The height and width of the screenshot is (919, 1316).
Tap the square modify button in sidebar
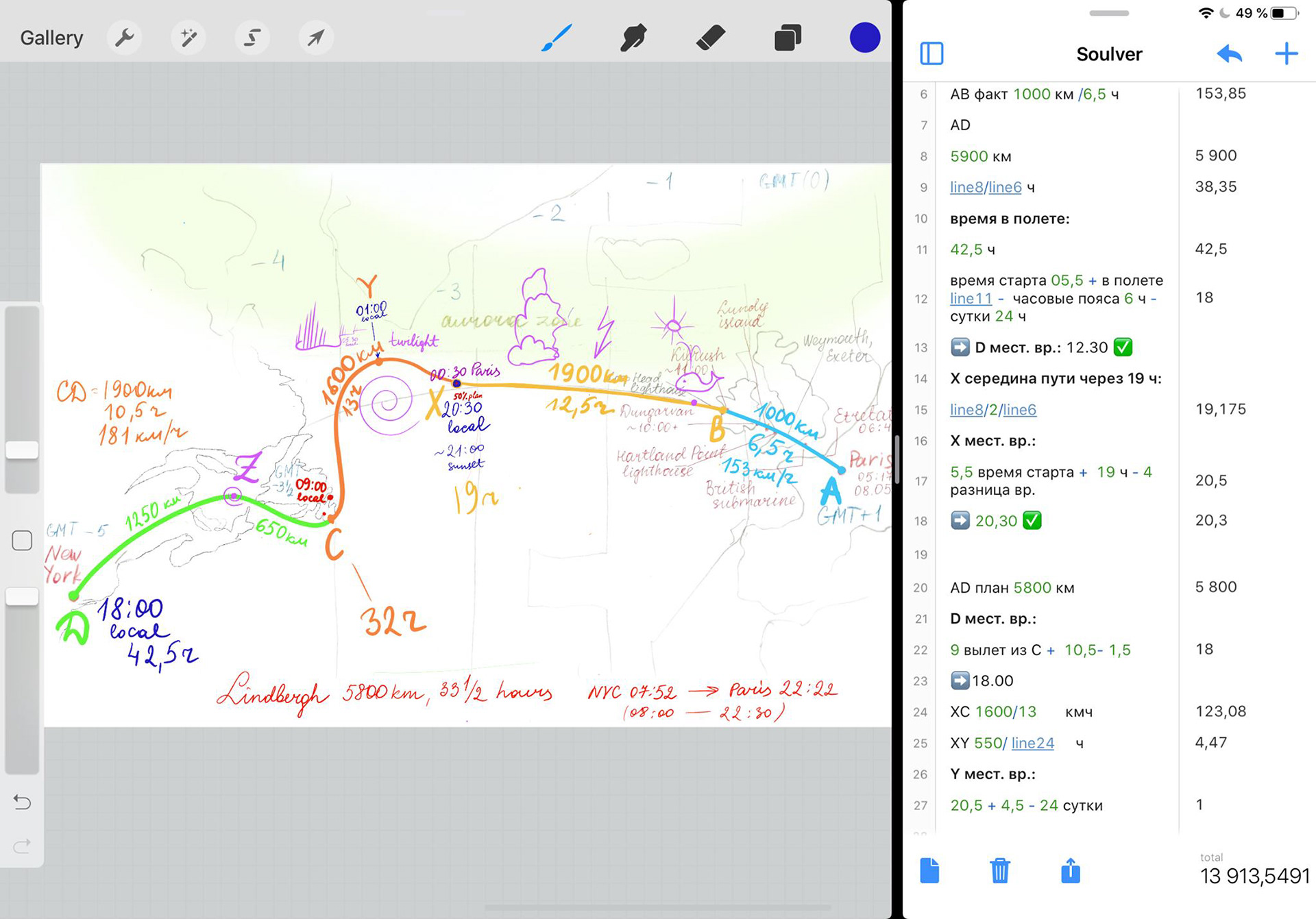(22, 541)
